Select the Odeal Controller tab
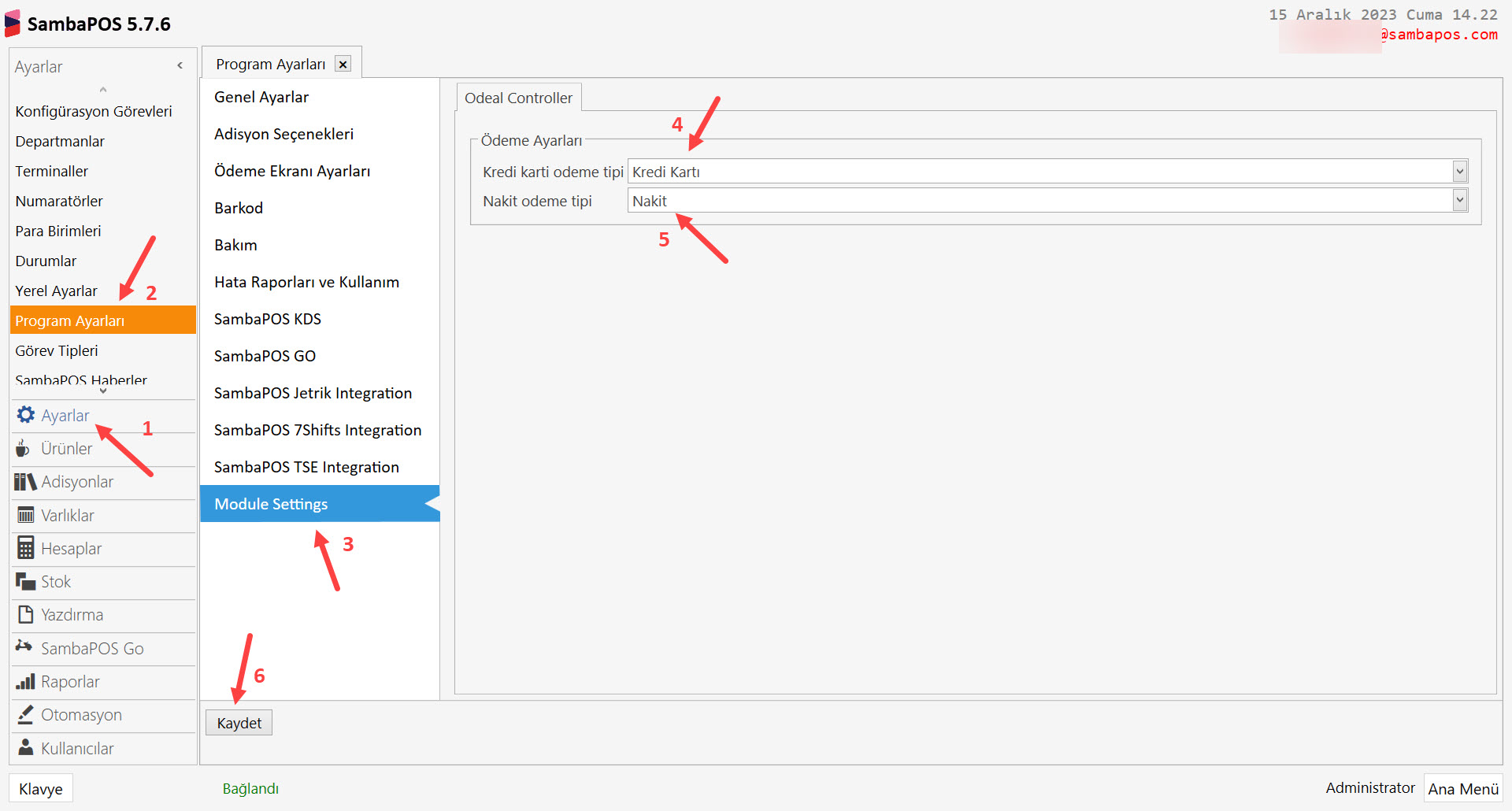Viewport: 1512px width, 811px height. coord(518,98)
